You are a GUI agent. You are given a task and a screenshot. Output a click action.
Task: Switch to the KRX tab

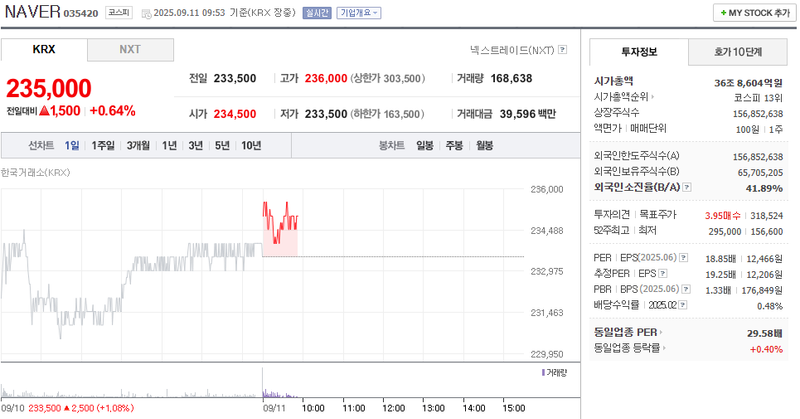[x=44, y=50]
